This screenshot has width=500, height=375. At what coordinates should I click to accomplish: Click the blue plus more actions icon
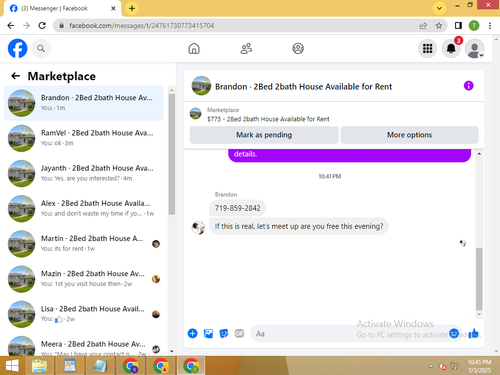pos(192,333)
